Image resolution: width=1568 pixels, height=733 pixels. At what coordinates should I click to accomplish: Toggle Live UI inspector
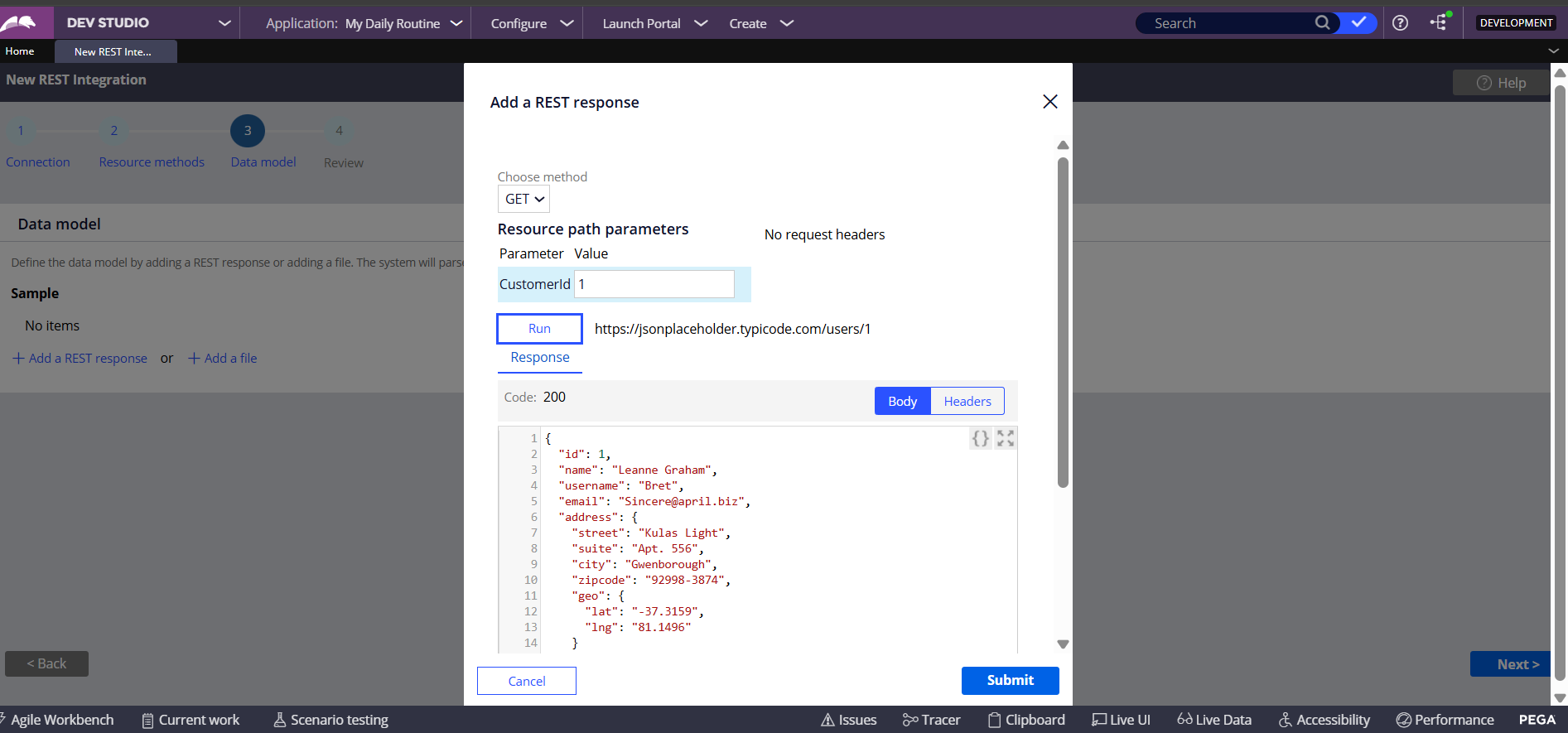pyautogui.click(x=1121, y=720)
